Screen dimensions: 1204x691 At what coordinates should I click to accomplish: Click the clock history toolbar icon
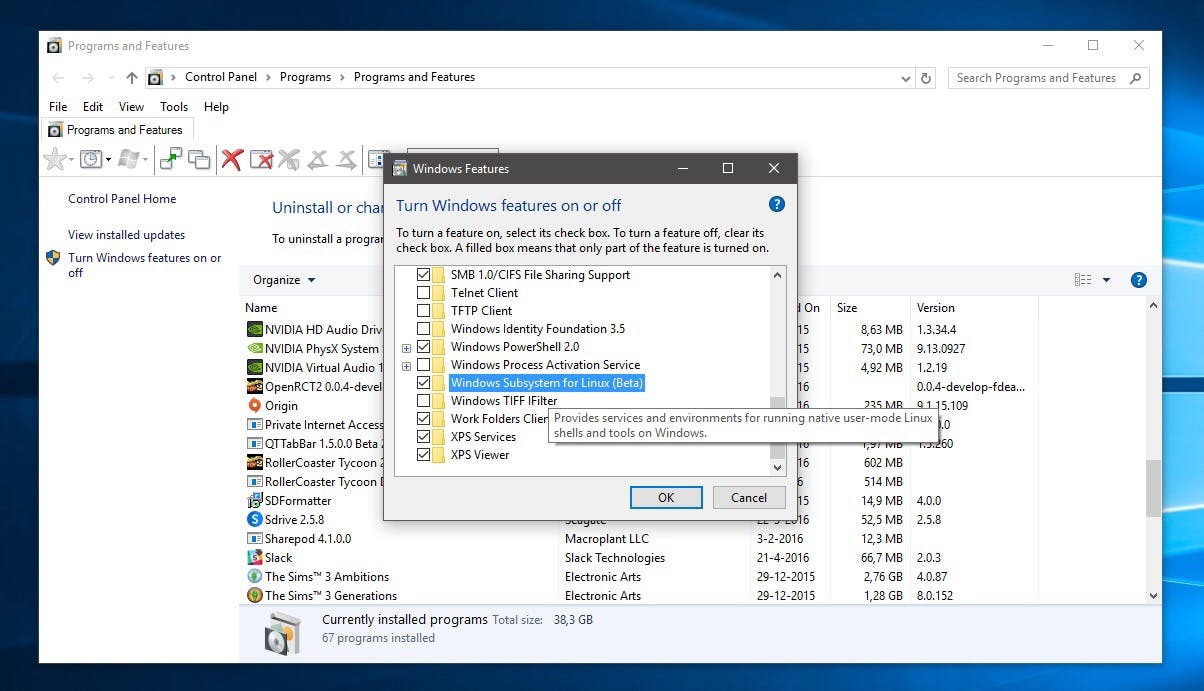91,159
